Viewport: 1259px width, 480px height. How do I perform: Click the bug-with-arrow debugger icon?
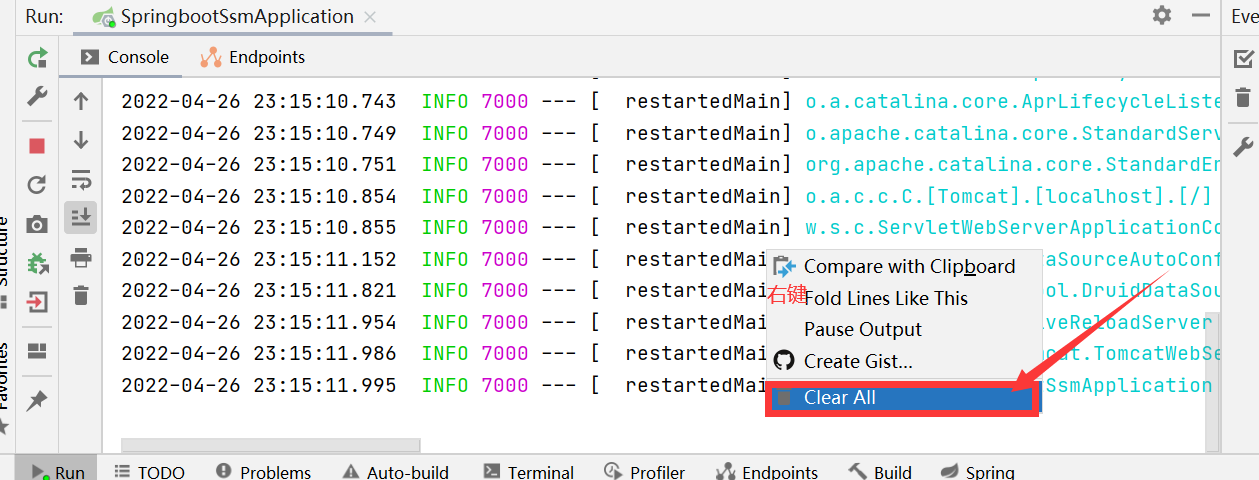37,264
